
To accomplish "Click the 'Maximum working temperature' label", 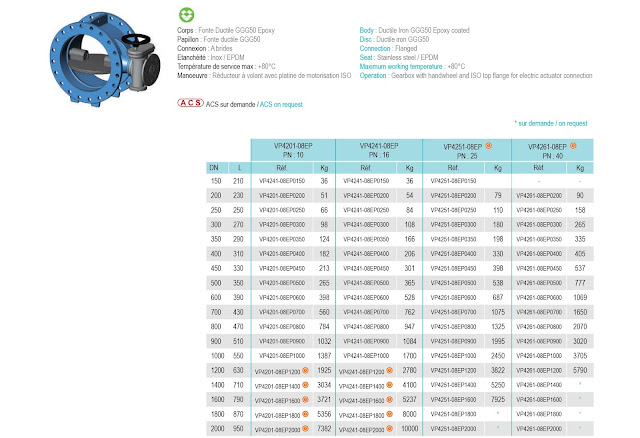I will pyautogui.click(x=401, y=67).
